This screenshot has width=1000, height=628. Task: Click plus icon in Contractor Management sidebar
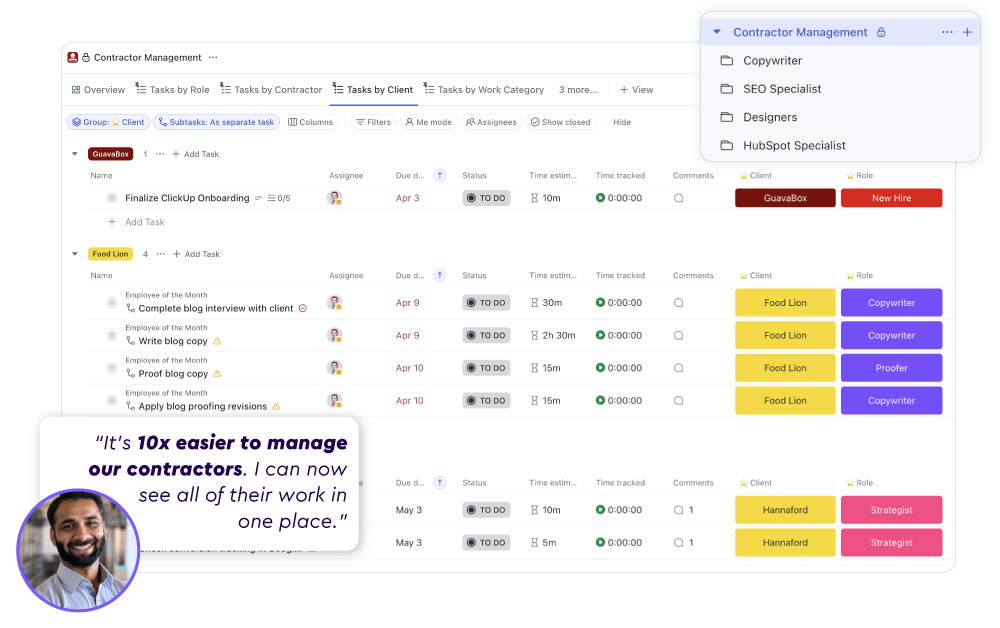coord(967,32)
